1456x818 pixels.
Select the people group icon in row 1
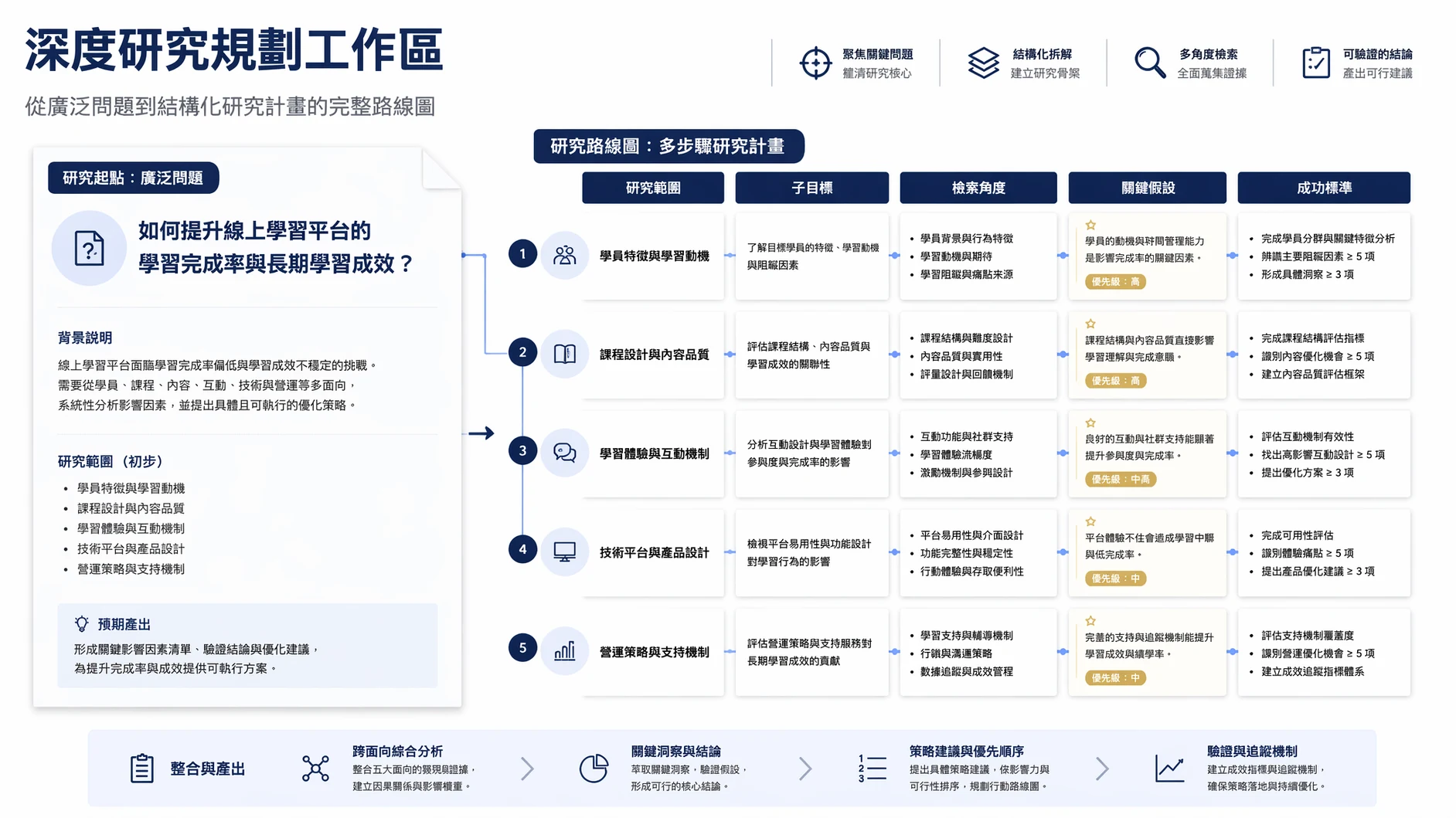565,255
